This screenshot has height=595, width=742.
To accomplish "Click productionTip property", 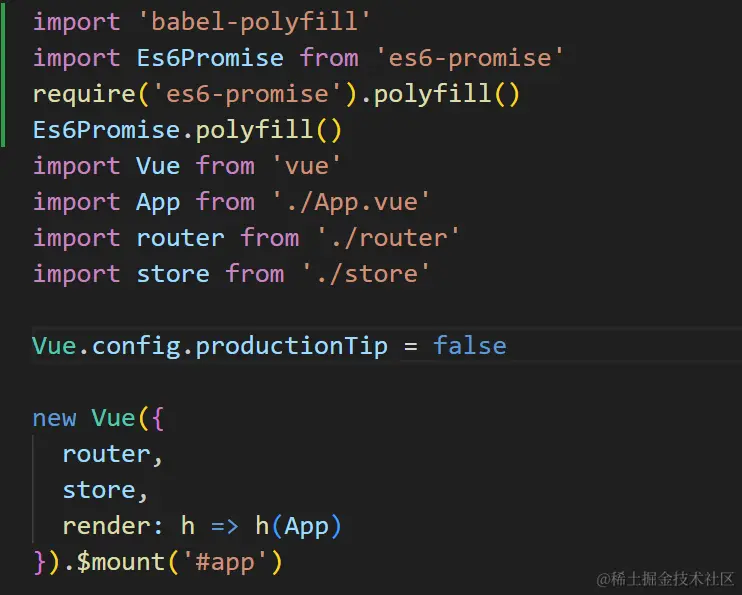I will point(292,346).
